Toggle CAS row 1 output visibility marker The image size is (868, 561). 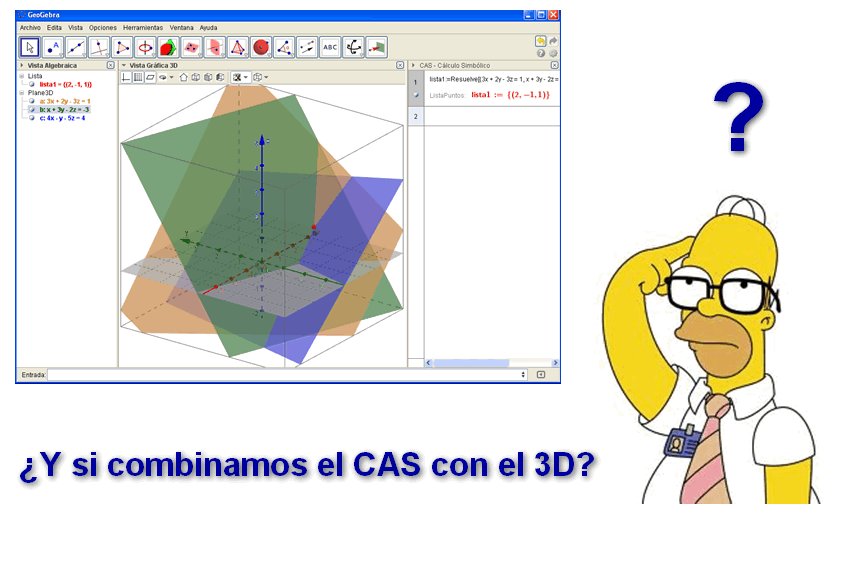(416, 95)
